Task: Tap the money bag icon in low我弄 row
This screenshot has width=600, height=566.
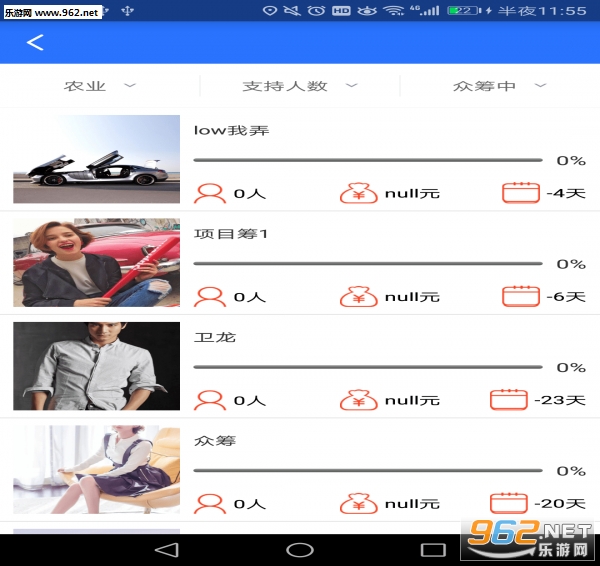Action: pos(359,193)
